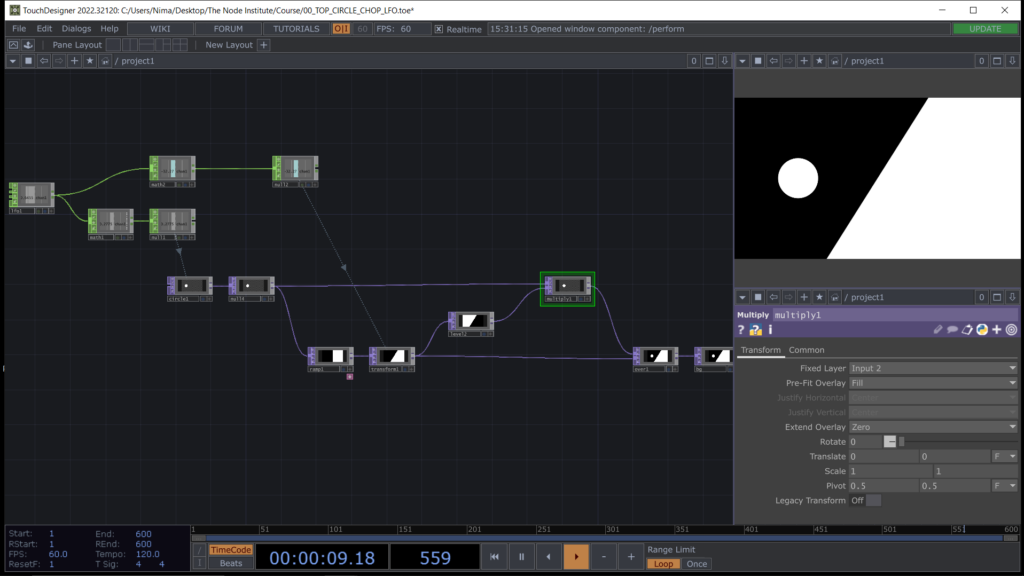This screenshot has height=576, width=1024.
Task: Switch to the Transform parameter tab
Action: (x=761, y=350)
